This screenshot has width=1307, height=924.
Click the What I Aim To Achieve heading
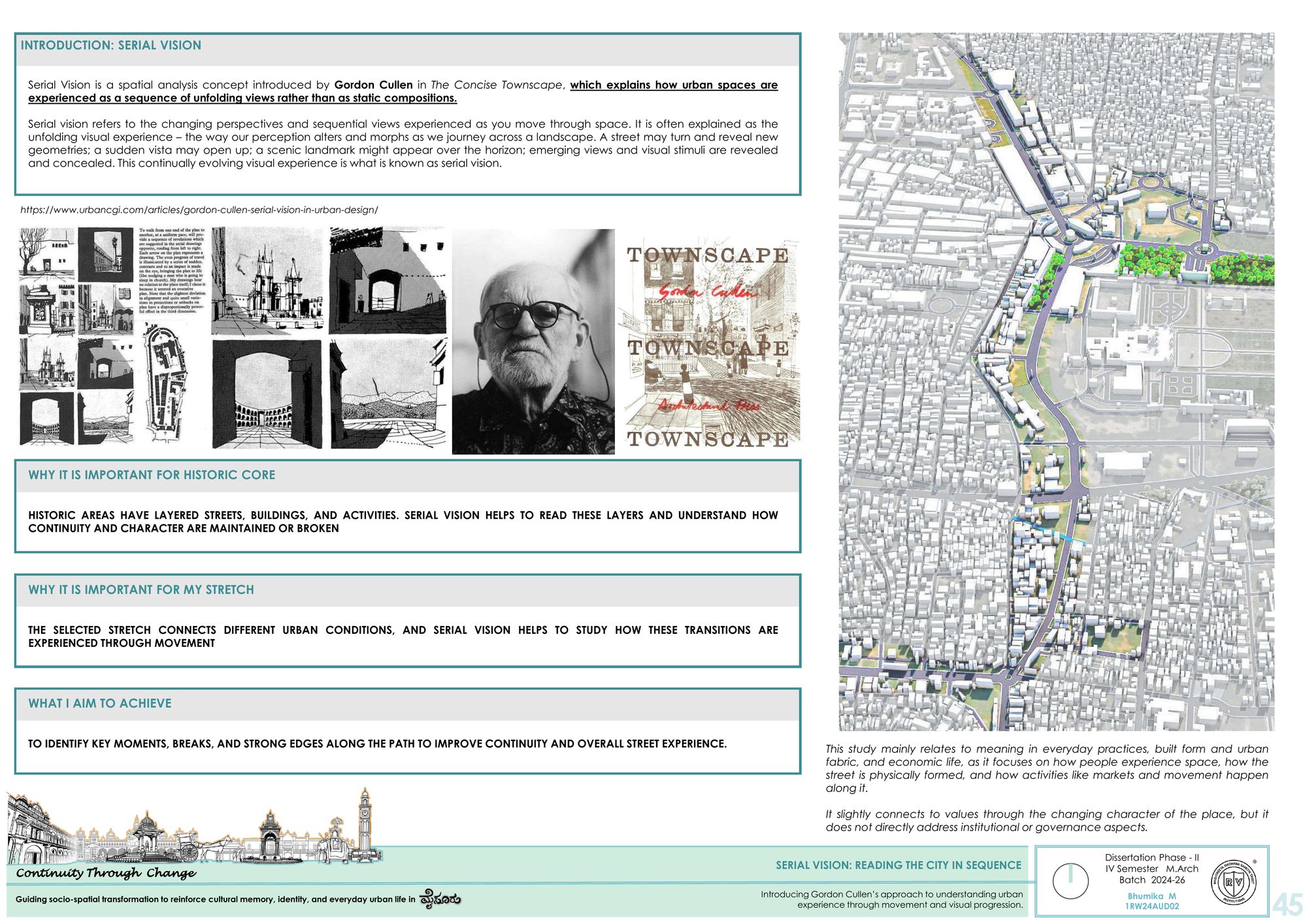coord(100,703)
